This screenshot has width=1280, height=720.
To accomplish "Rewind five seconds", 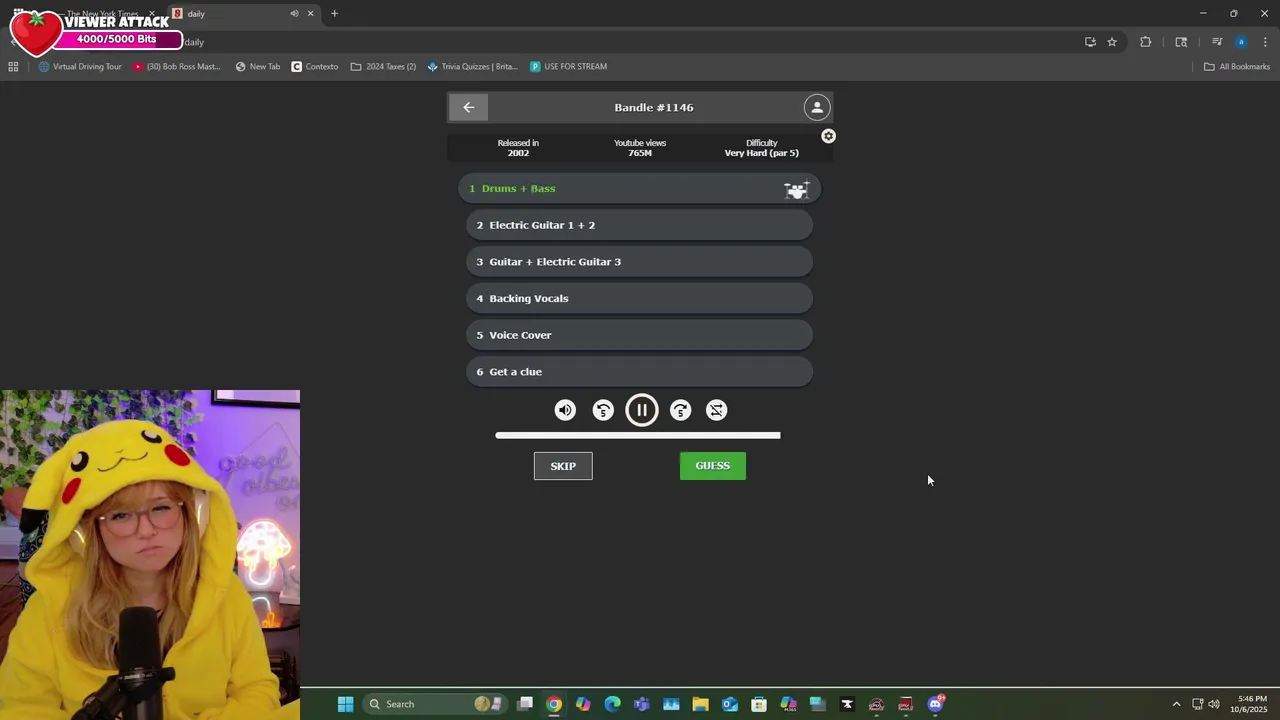I will pos(603,410).
